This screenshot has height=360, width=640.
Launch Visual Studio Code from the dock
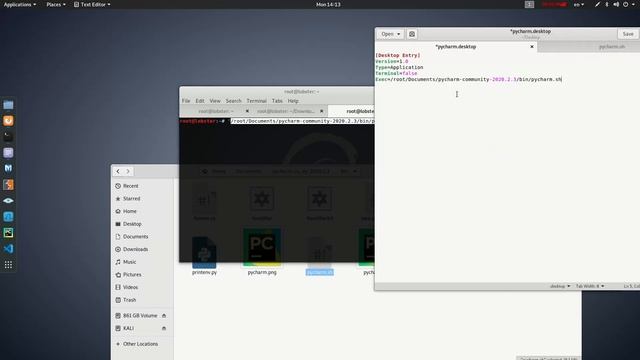tap(8, 249)
